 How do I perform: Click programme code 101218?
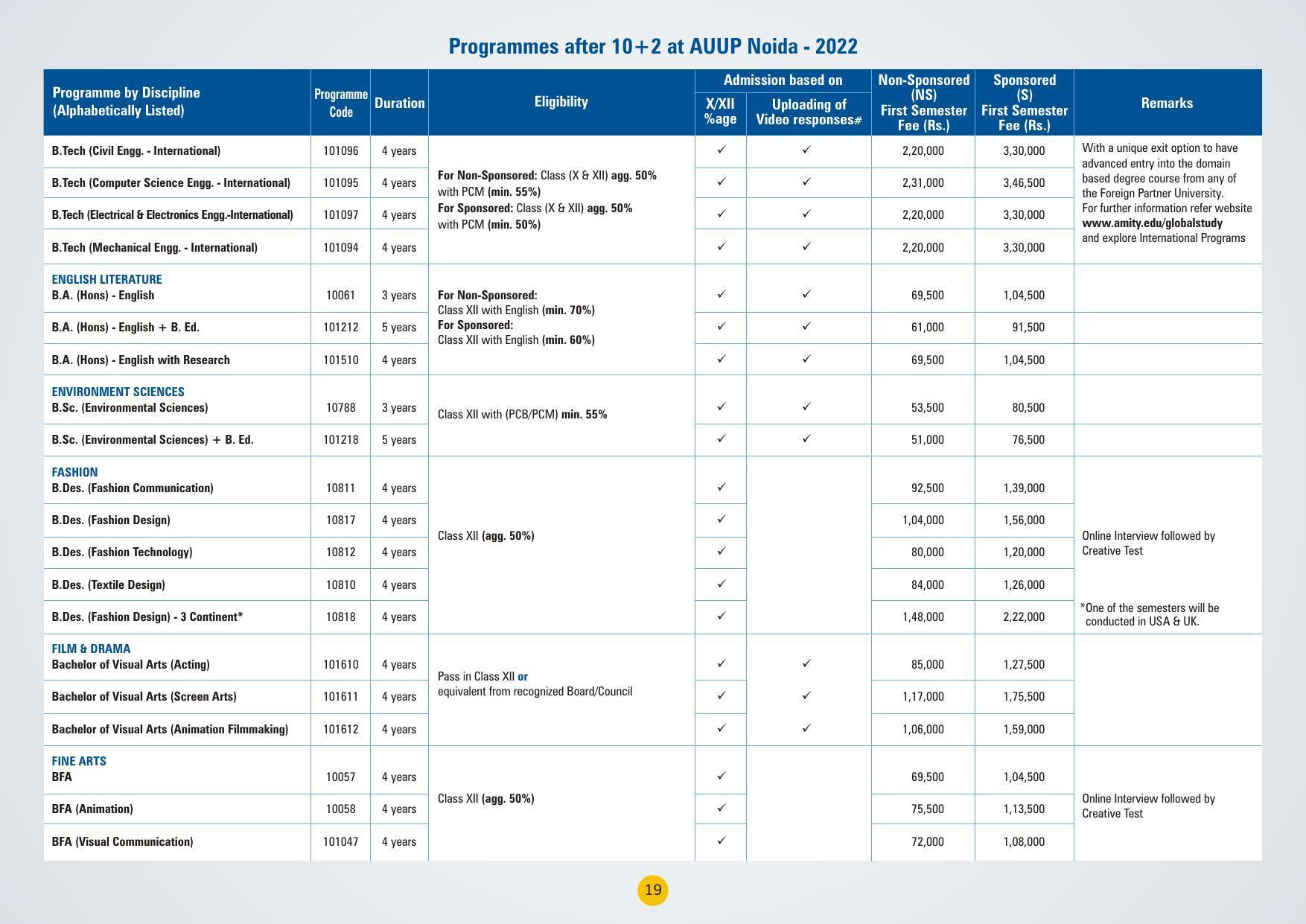click(x=340, y=439)
